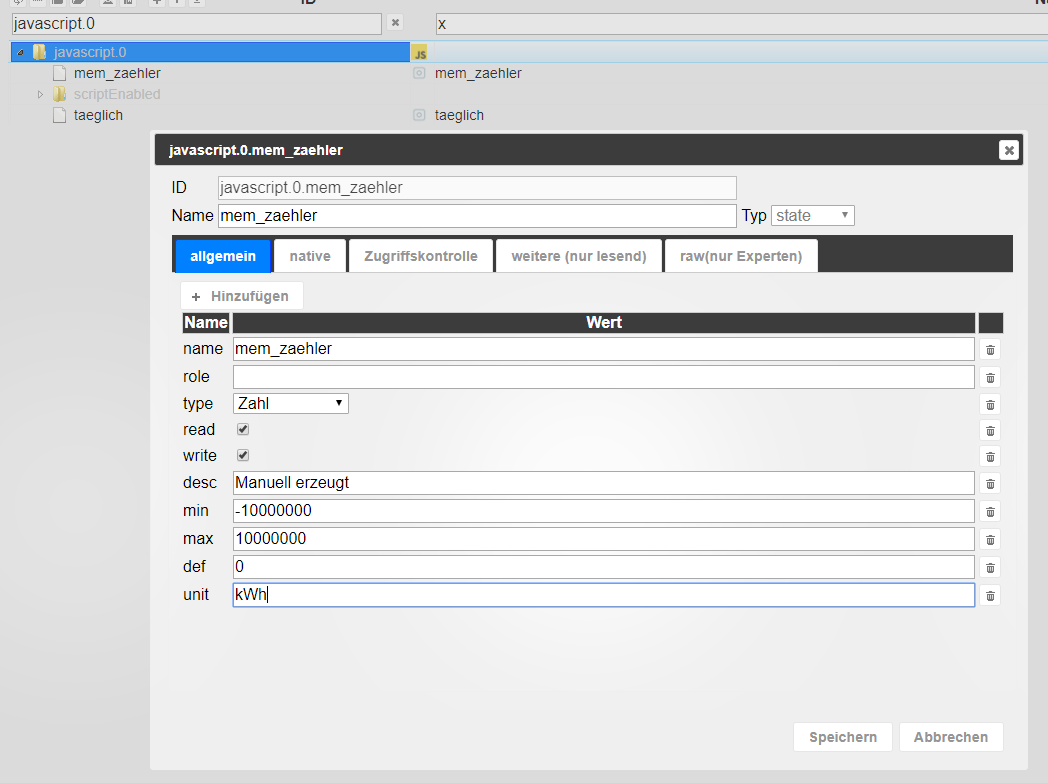Click Abbrechen to cancel editing
Viewport: 1048px width, 783px height.
(x=950, y=737)
